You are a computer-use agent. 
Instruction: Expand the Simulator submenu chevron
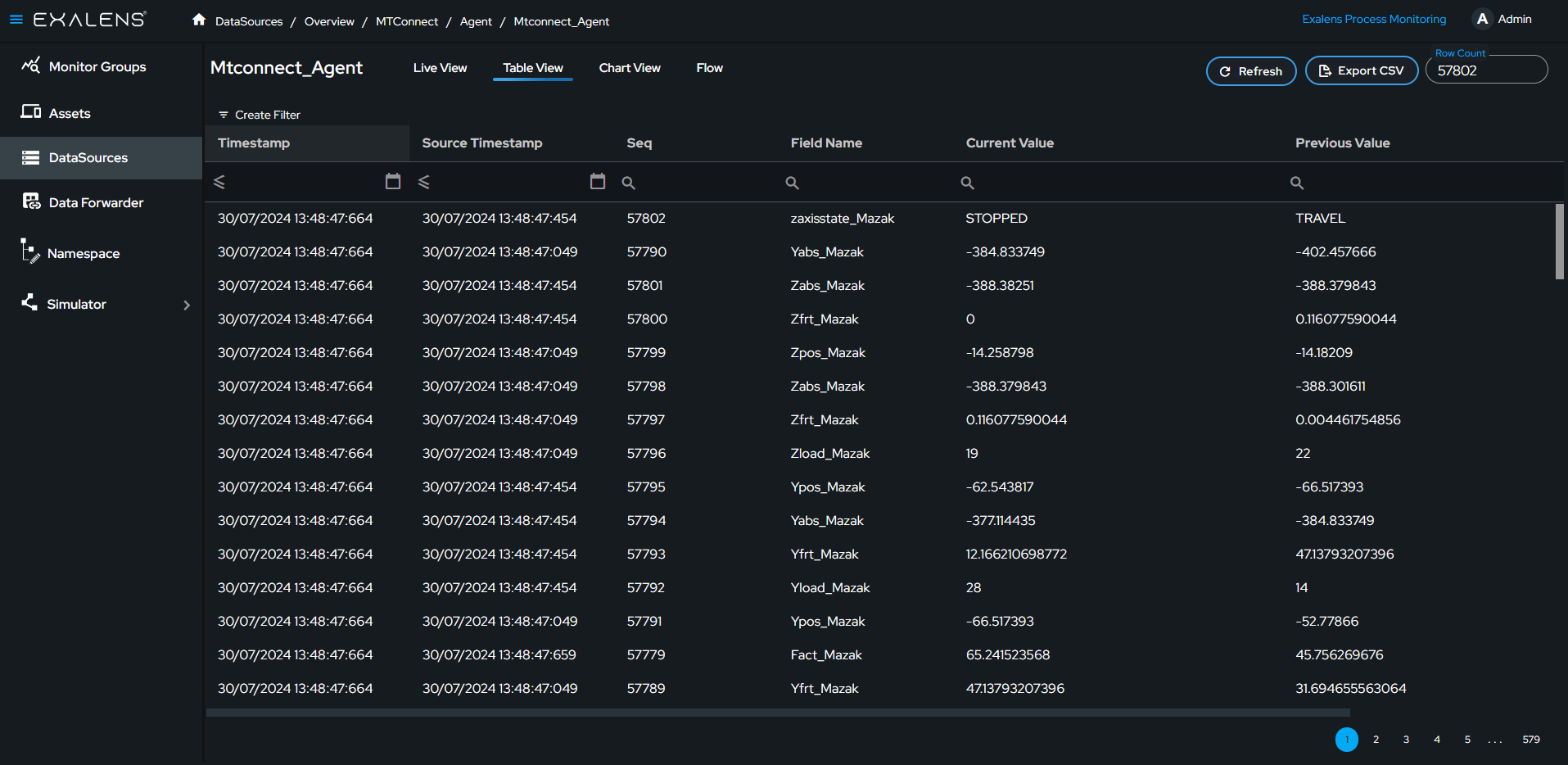[x=187, y=305]
